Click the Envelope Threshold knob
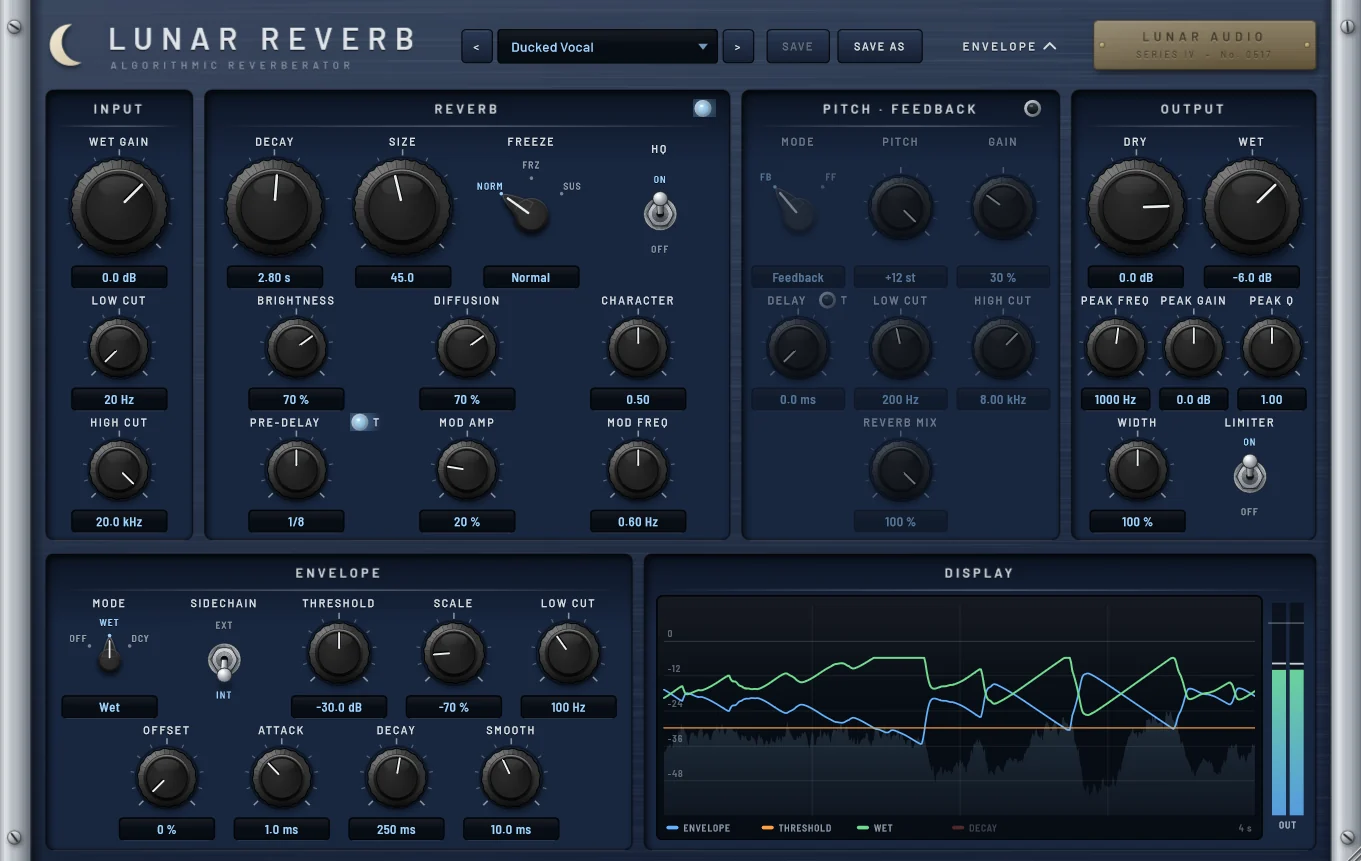Image resolution: width=1361 pixels, height=861 pixels. [339, 654]
